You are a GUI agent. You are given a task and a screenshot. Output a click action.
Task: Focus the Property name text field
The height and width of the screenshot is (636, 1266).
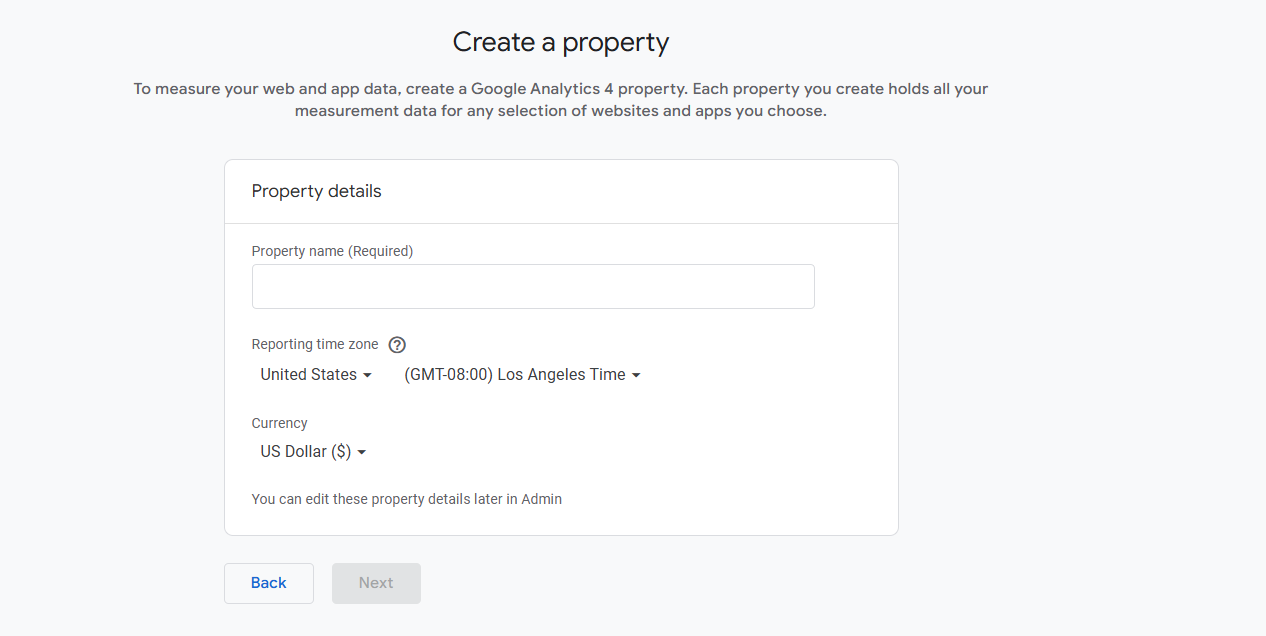click(532, 287)
